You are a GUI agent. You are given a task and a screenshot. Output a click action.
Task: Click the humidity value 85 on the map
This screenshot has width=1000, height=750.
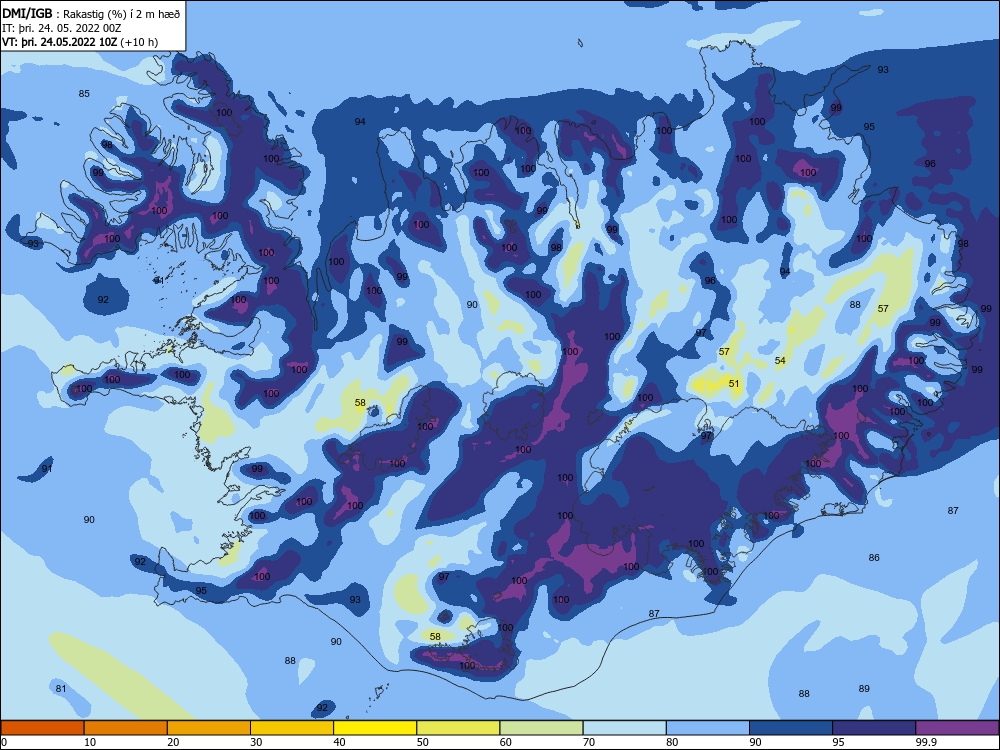(x=84, y=94)
